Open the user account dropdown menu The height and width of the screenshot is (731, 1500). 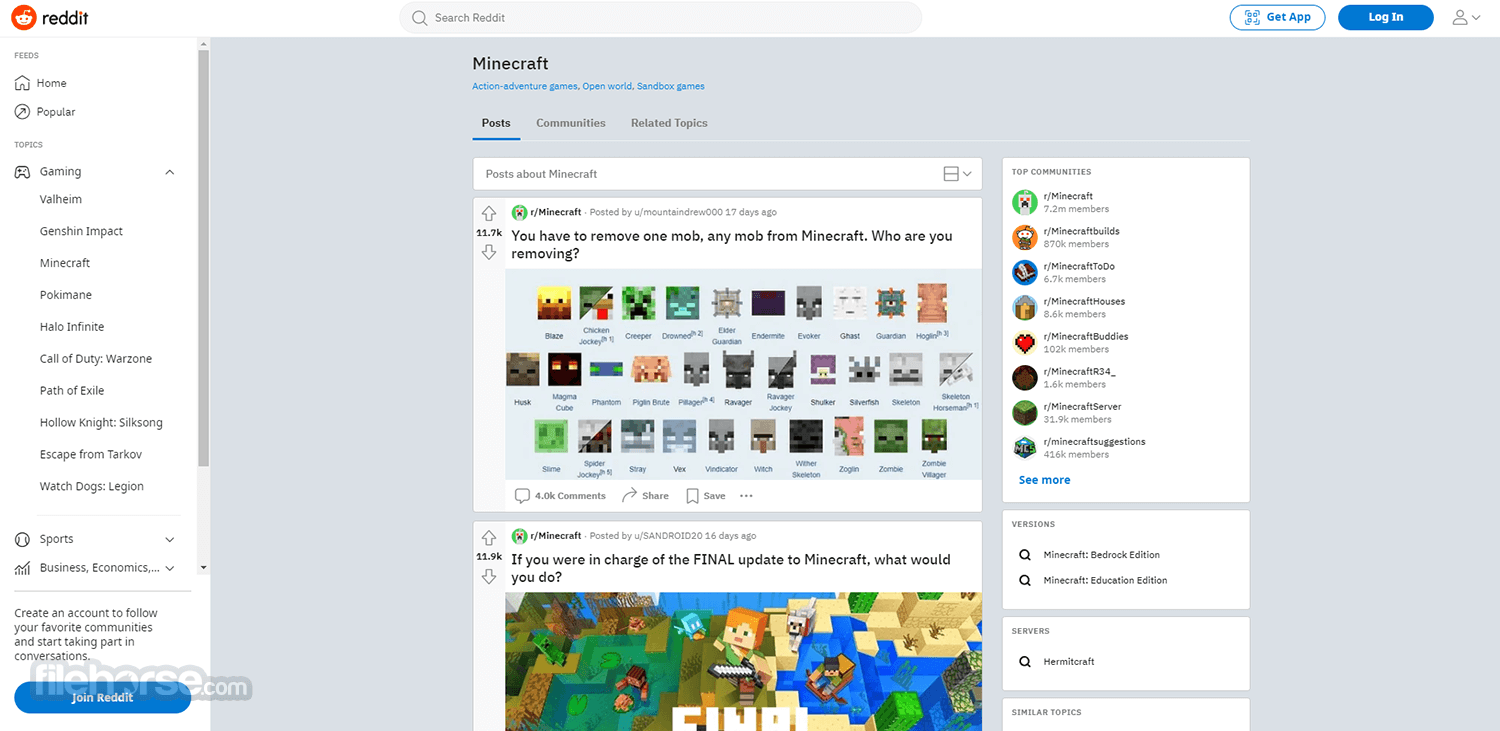[1466, 17]
